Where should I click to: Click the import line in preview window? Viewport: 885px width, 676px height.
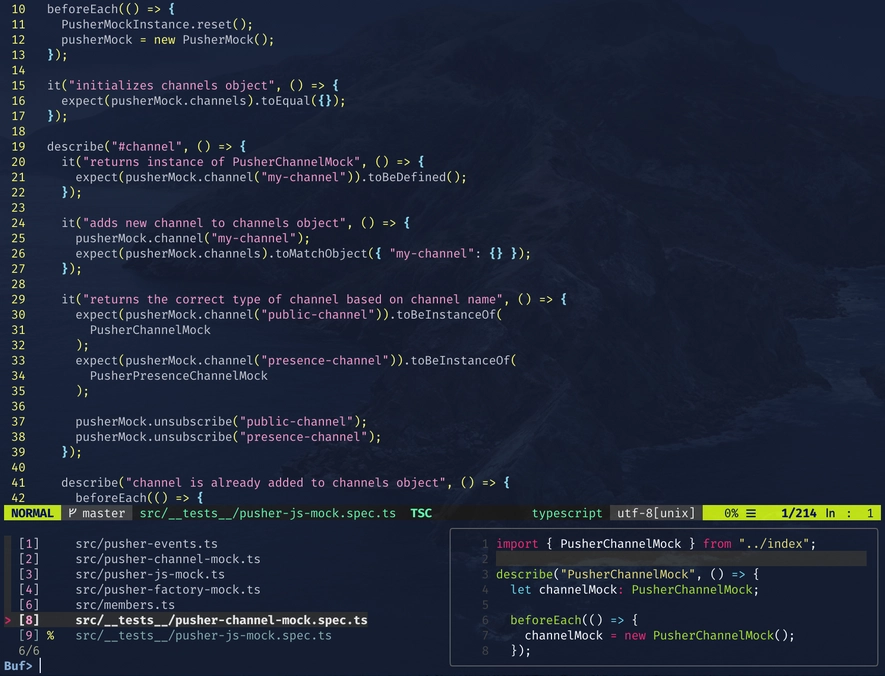(655, 544)
